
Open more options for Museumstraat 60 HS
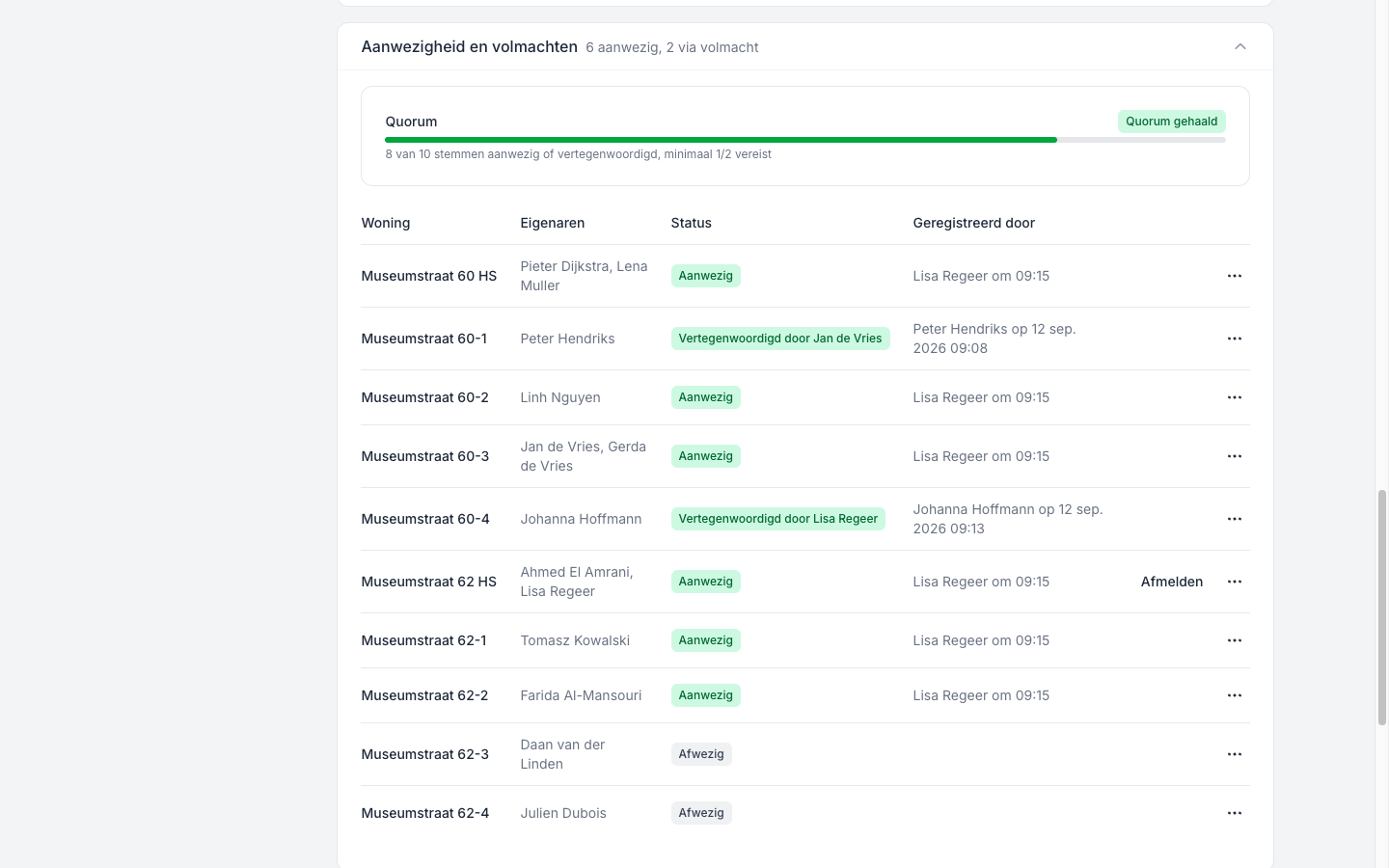(x=1234, y=276)
